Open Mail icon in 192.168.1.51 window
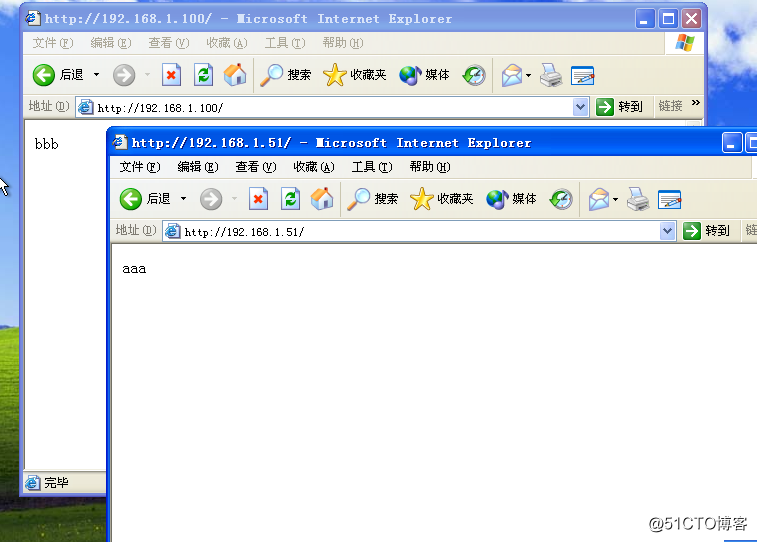The width and height of the screenshot is (757, 542). 599,199
